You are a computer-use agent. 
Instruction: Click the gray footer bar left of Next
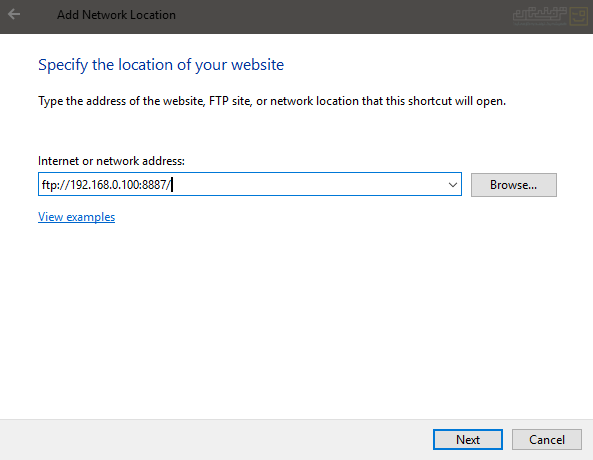(x=216, y=440)
